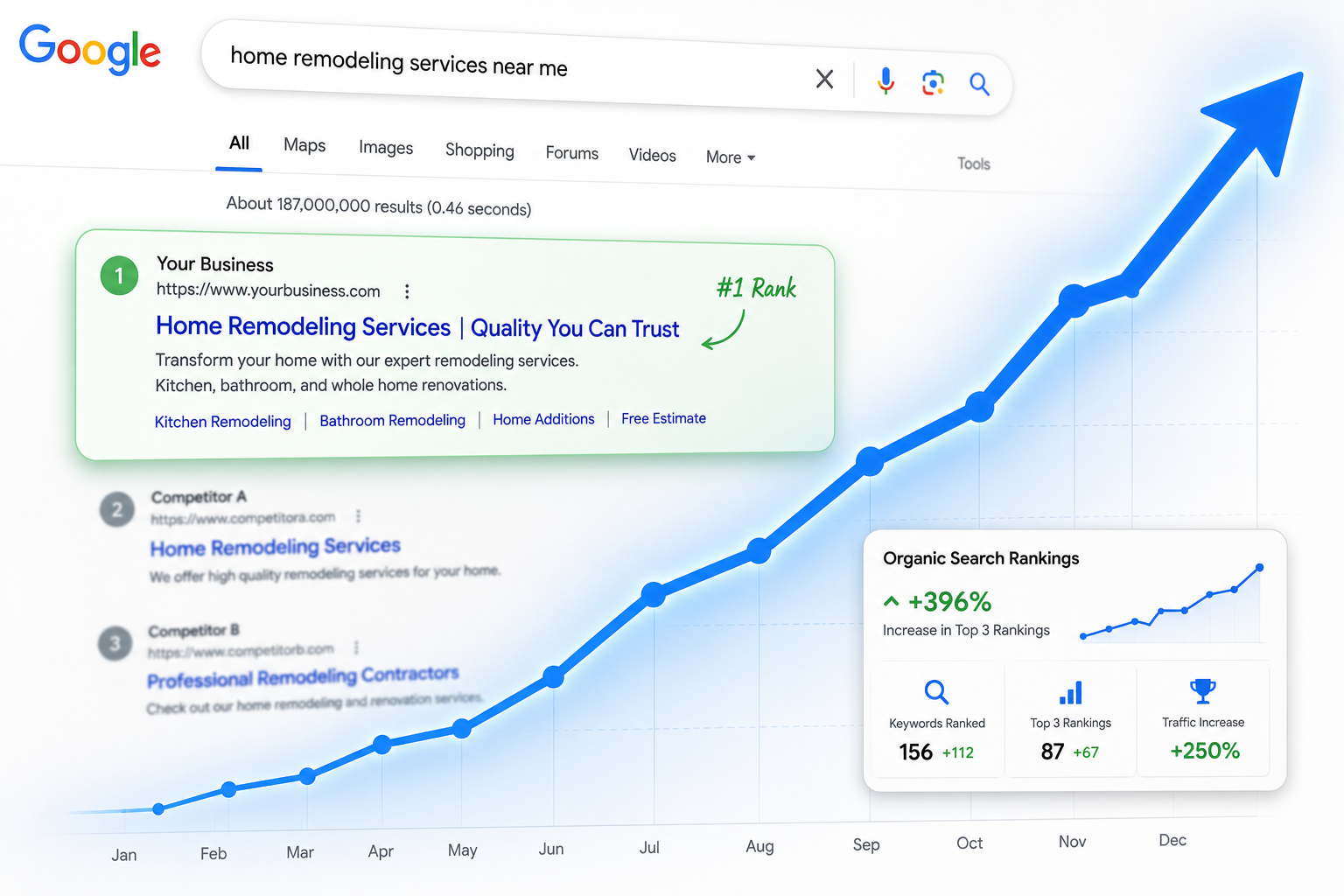Clear the search query with the X icon

coord(824,80)
